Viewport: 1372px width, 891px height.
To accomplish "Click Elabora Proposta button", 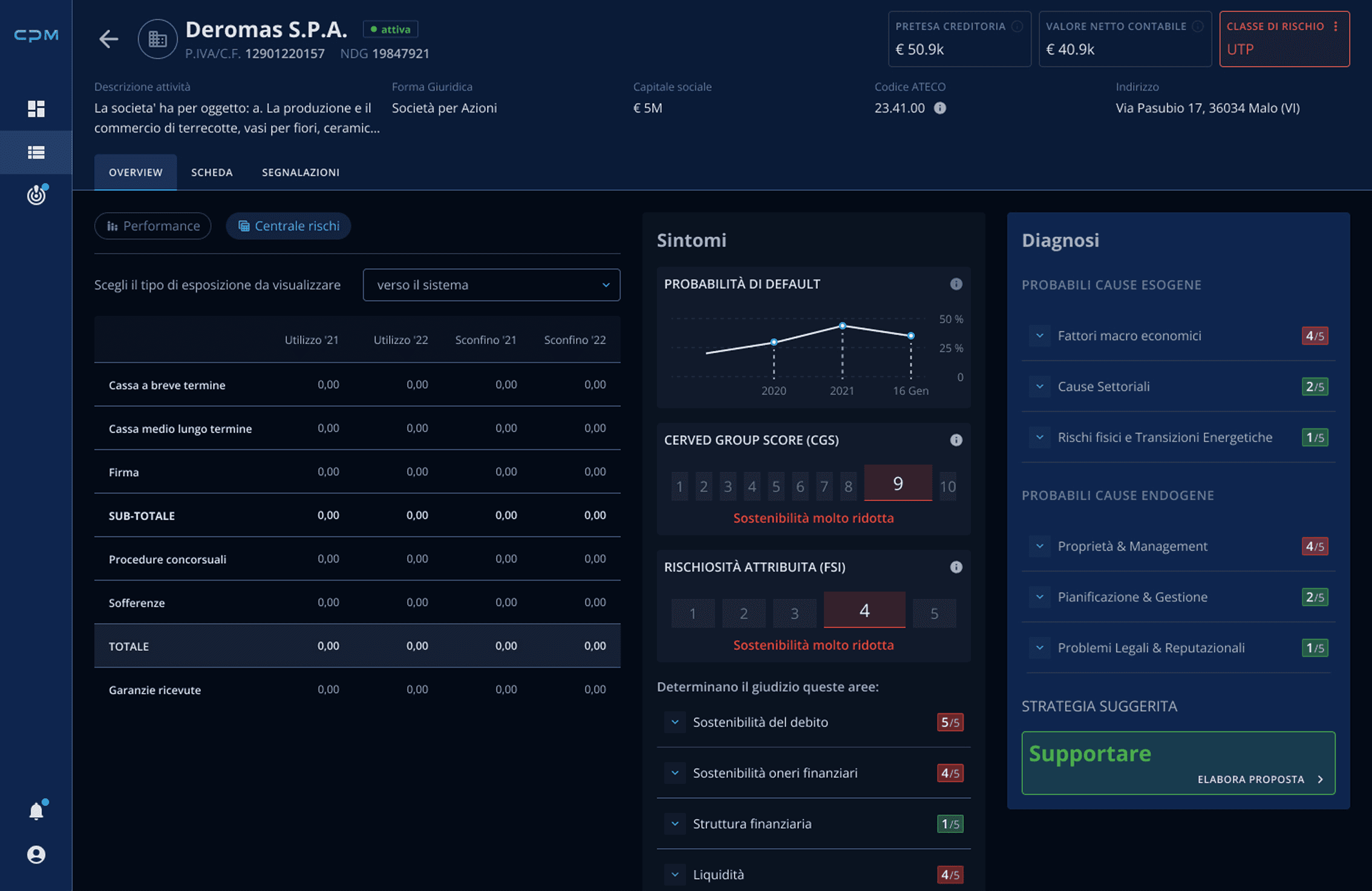I will click(x=1259, y=779).
